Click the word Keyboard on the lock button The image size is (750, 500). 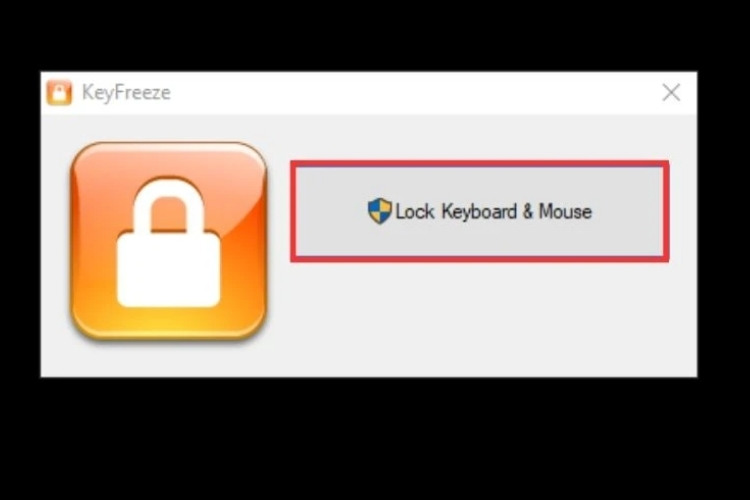[x=479, y=212]
